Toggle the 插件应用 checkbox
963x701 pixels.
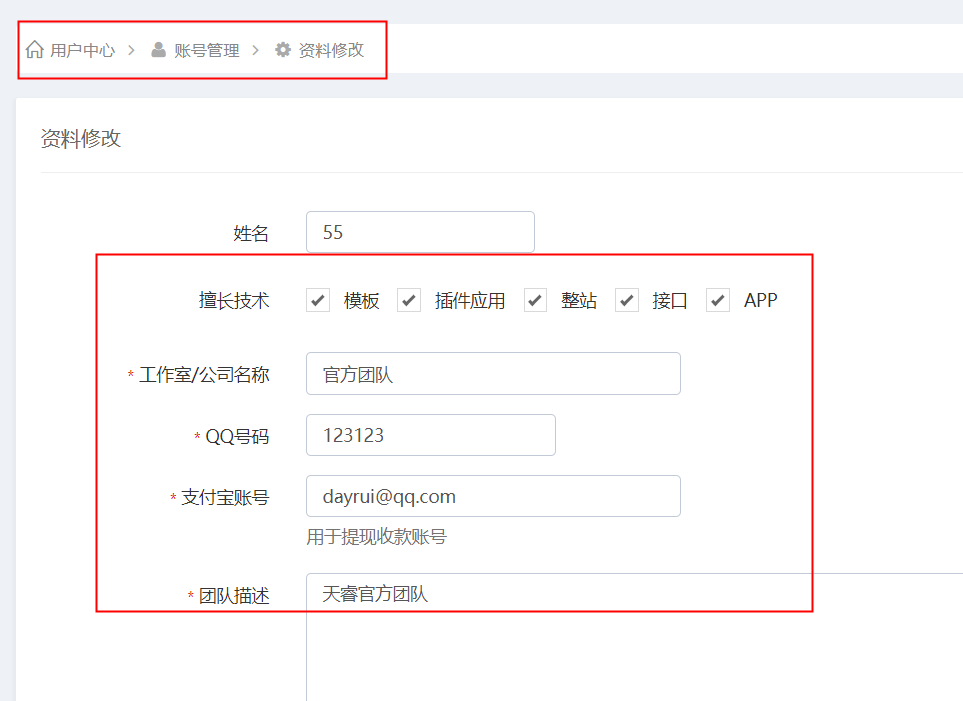(409, 300)
